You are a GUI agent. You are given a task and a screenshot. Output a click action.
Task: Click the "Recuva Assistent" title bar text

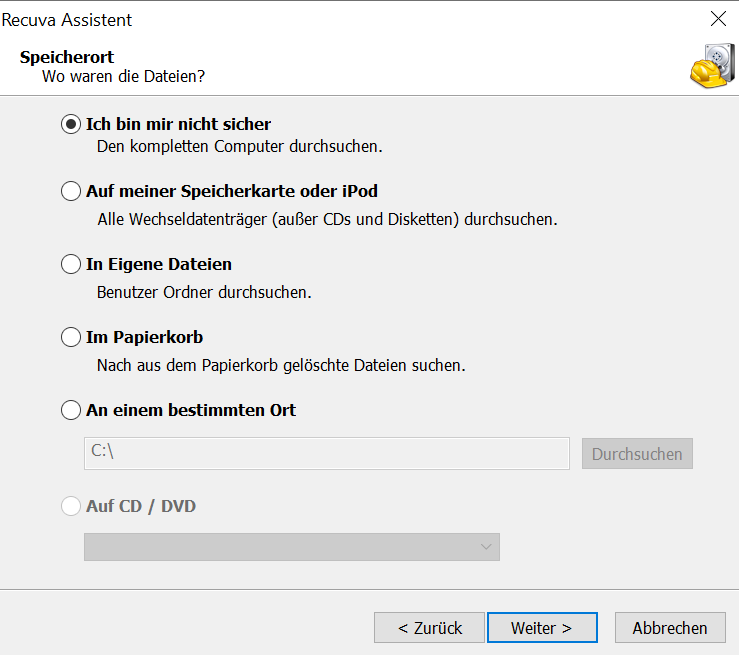point(68,20)
